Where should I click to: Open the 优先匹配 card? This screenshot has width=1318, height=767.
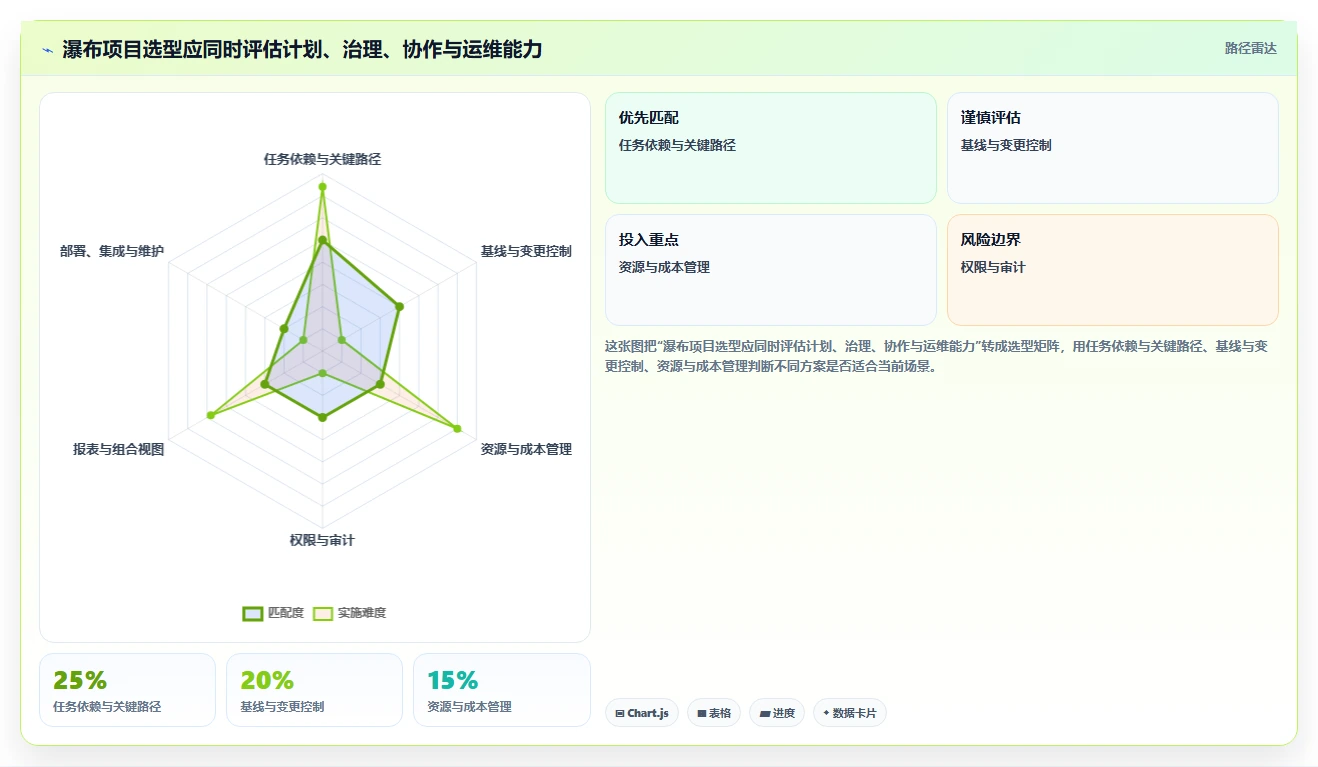click(771, 148)
